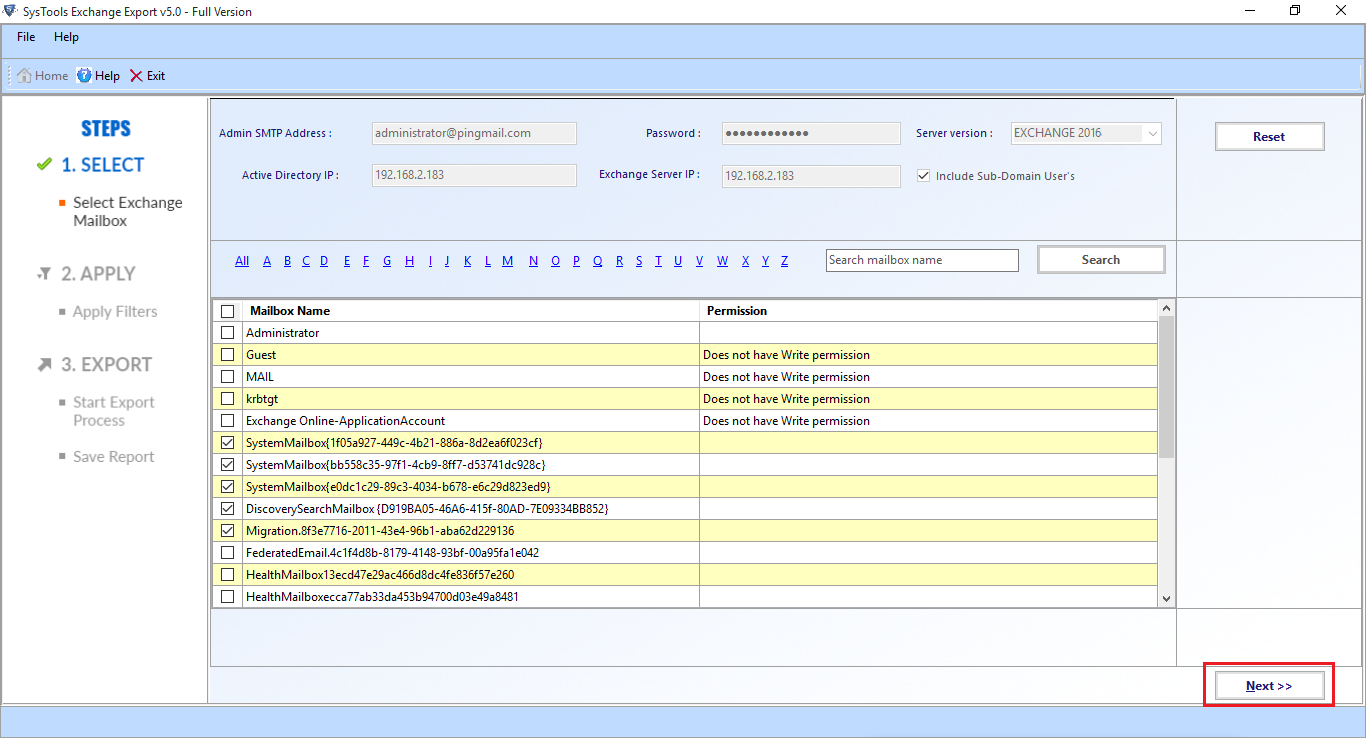Click the 1. SELECT step heading

coord(102,165)
